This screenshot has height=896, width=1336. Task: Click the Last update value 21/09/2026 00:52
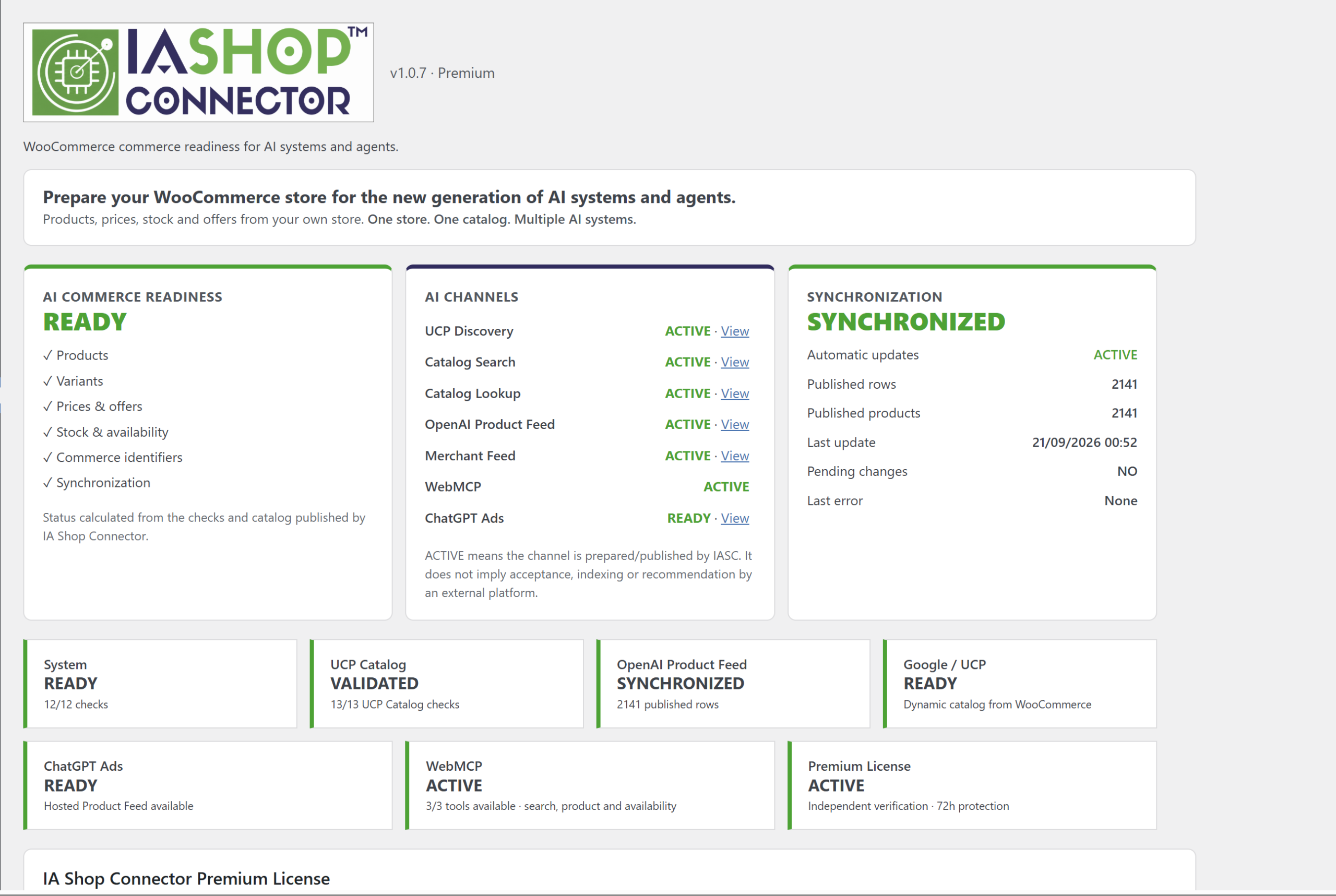click(x=1084, y=443)
